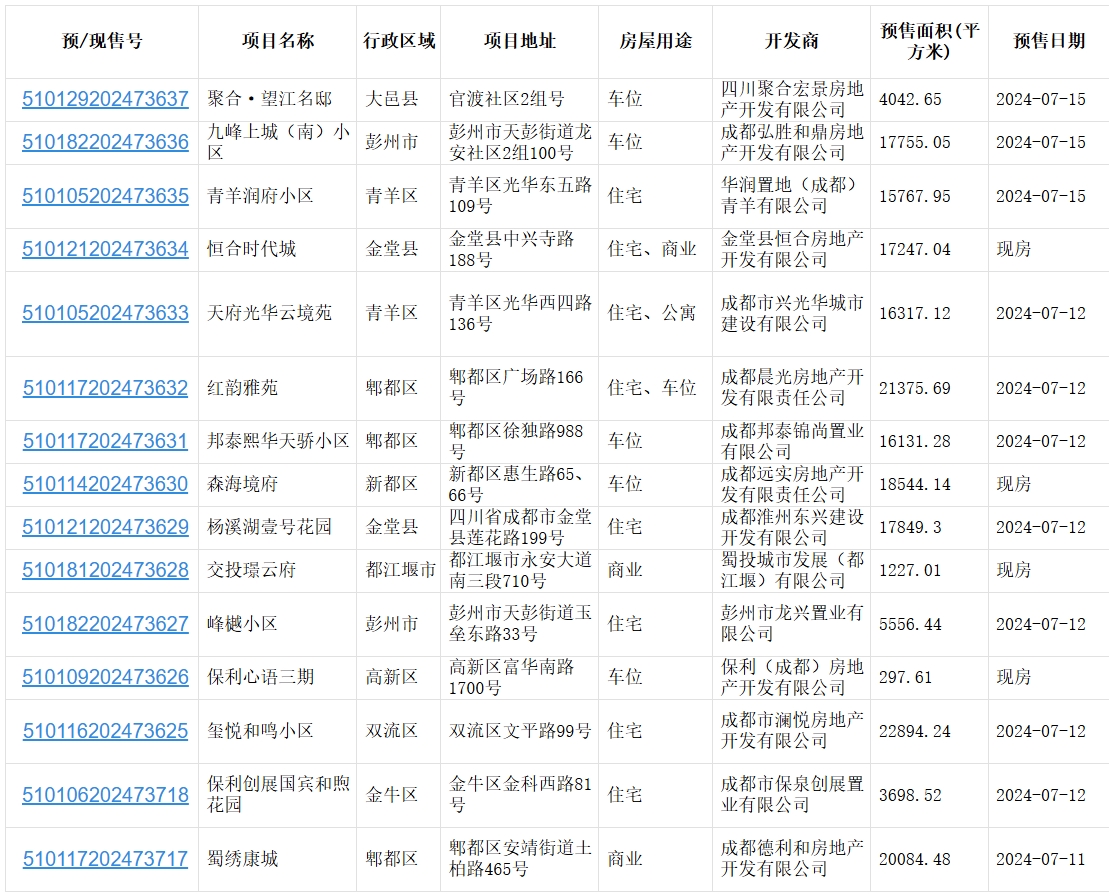Click usage cell 住宅、公寓

click(x=651, y=313)
